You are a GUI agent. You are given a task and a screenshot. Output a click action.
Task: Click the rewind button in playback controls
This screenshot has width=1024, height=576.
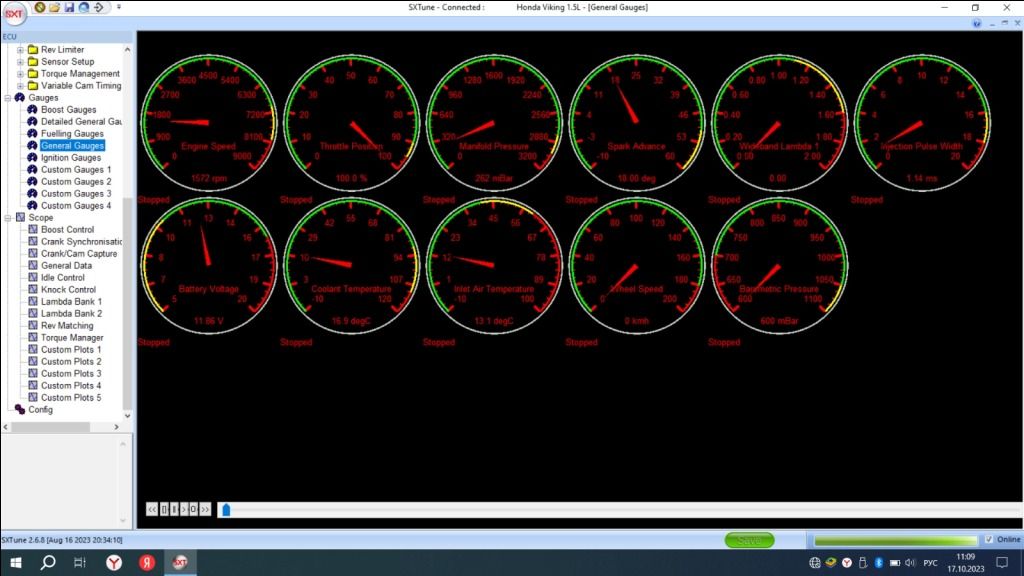coord(152,509)
